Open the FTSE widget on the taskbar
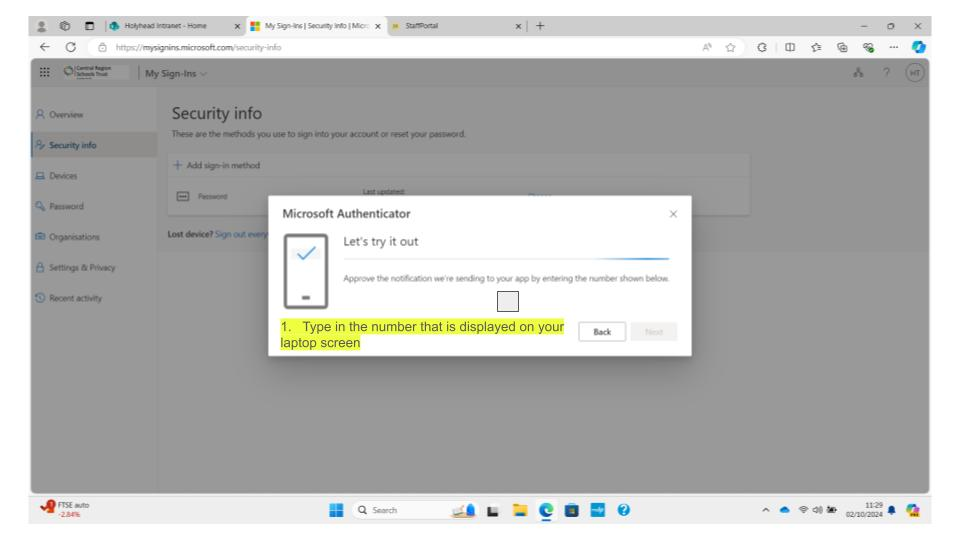Screen dimensions: 960x540 click(x=65, y=509)
